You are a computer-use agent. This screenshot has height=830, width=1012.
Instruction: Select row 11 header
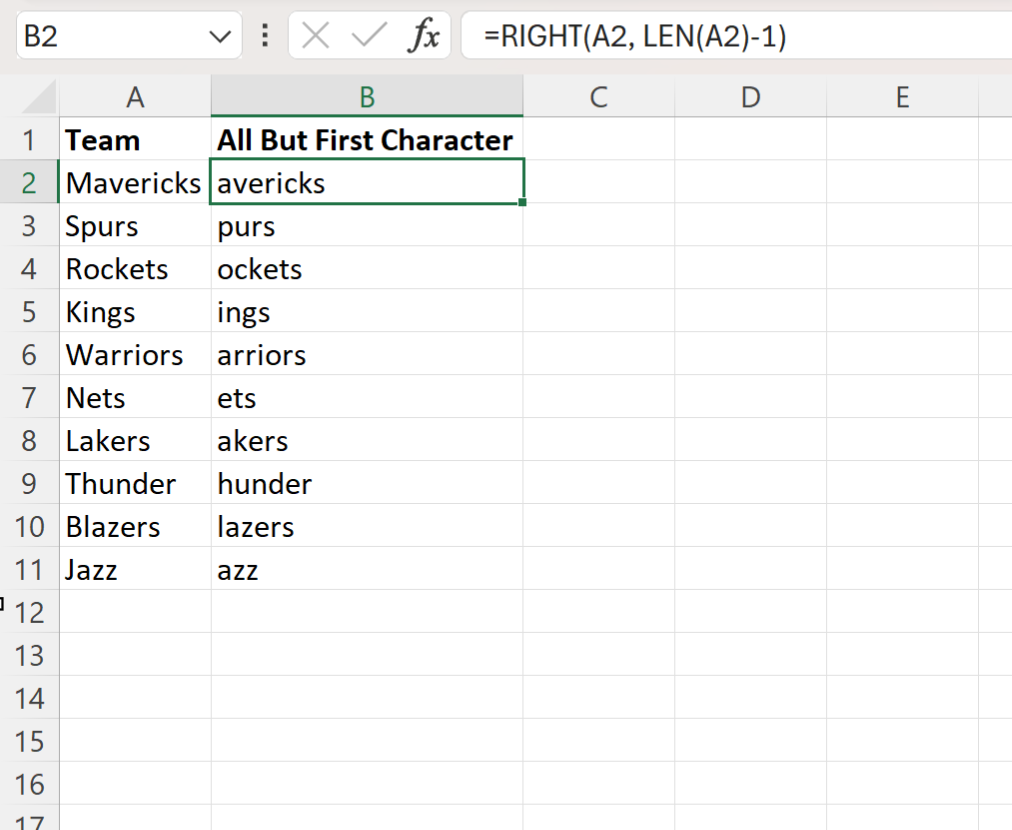click(x=29, y=569)
